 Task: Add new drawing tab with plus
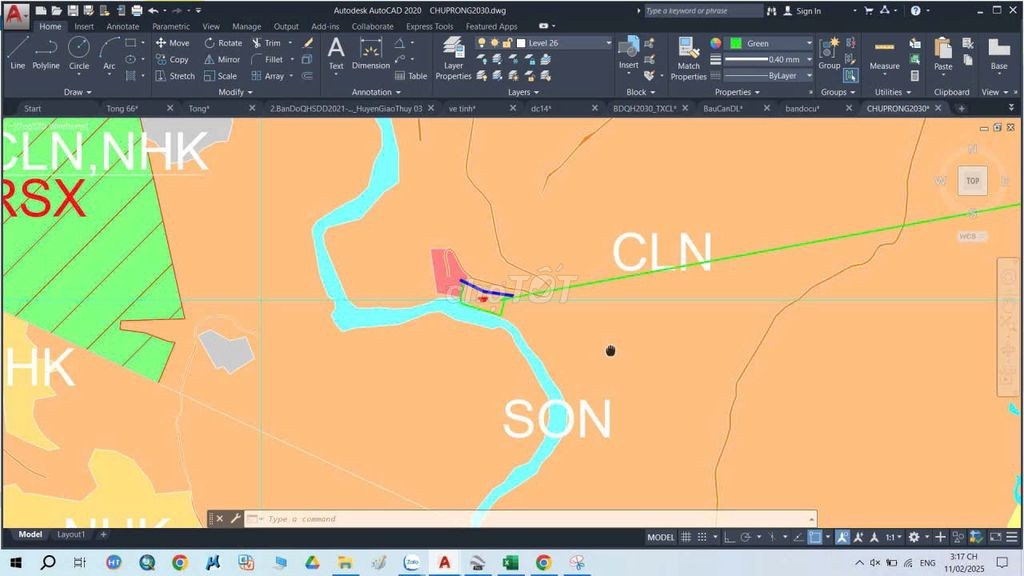(x=961, y=108)
